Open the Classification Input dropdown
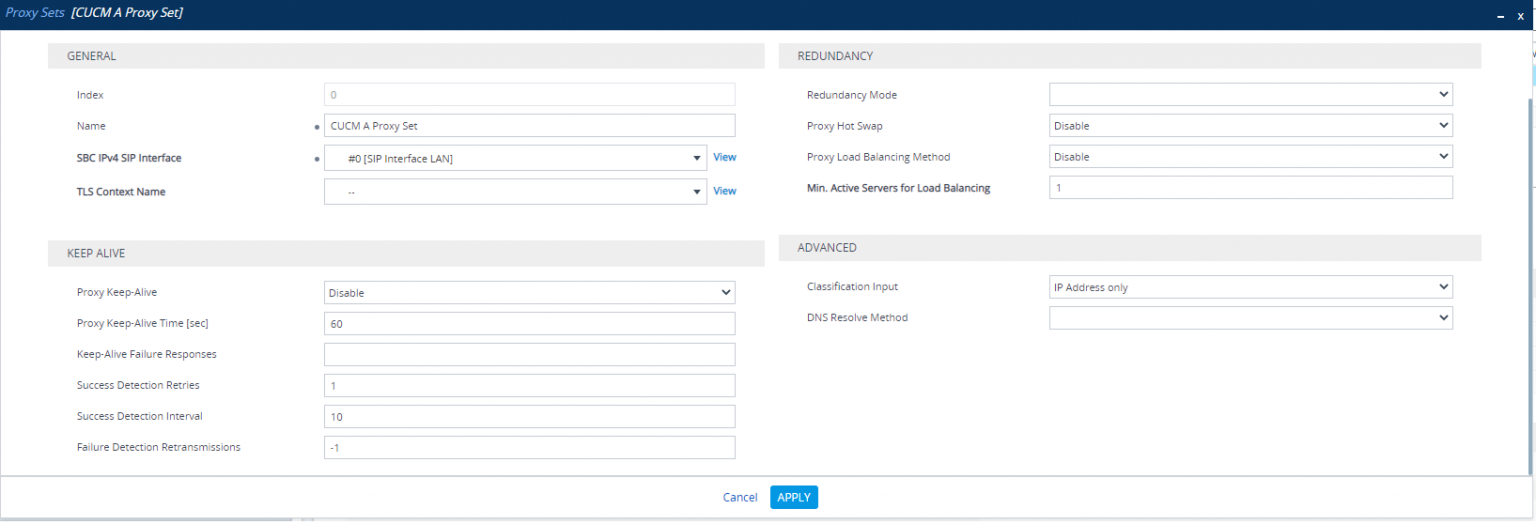Screen dimensions: 1536x524 click(1250, 287)
